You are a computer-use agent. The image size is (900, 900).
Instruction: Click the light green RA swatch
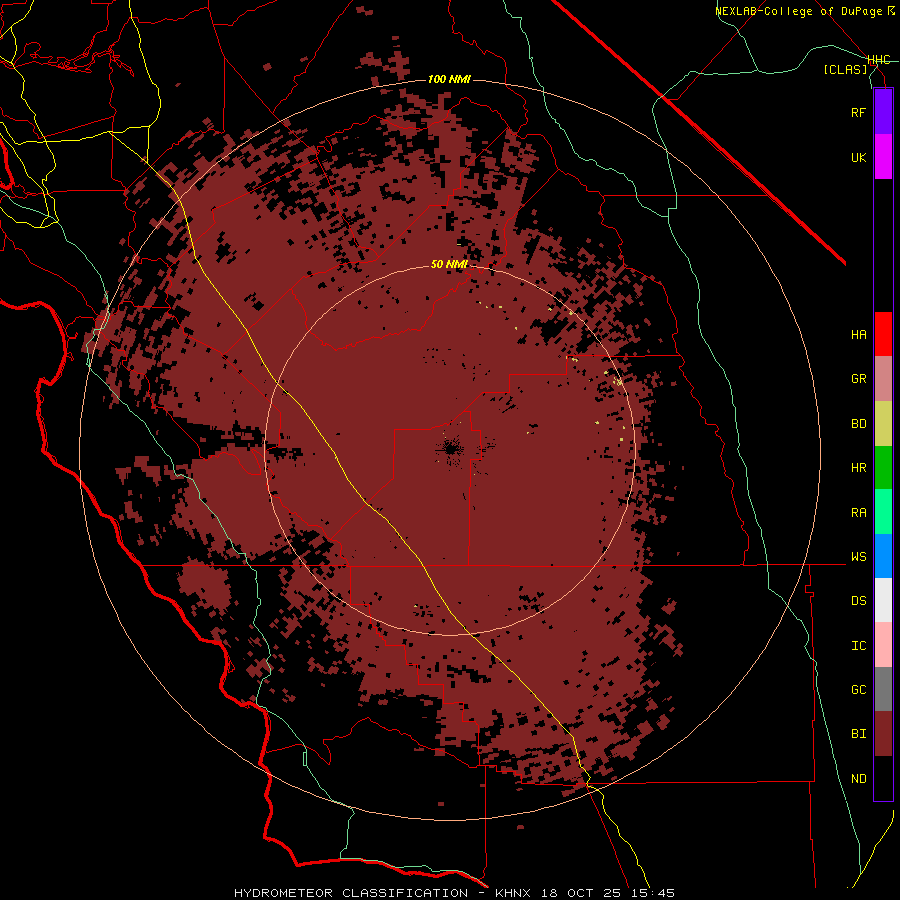coord(883,512)
